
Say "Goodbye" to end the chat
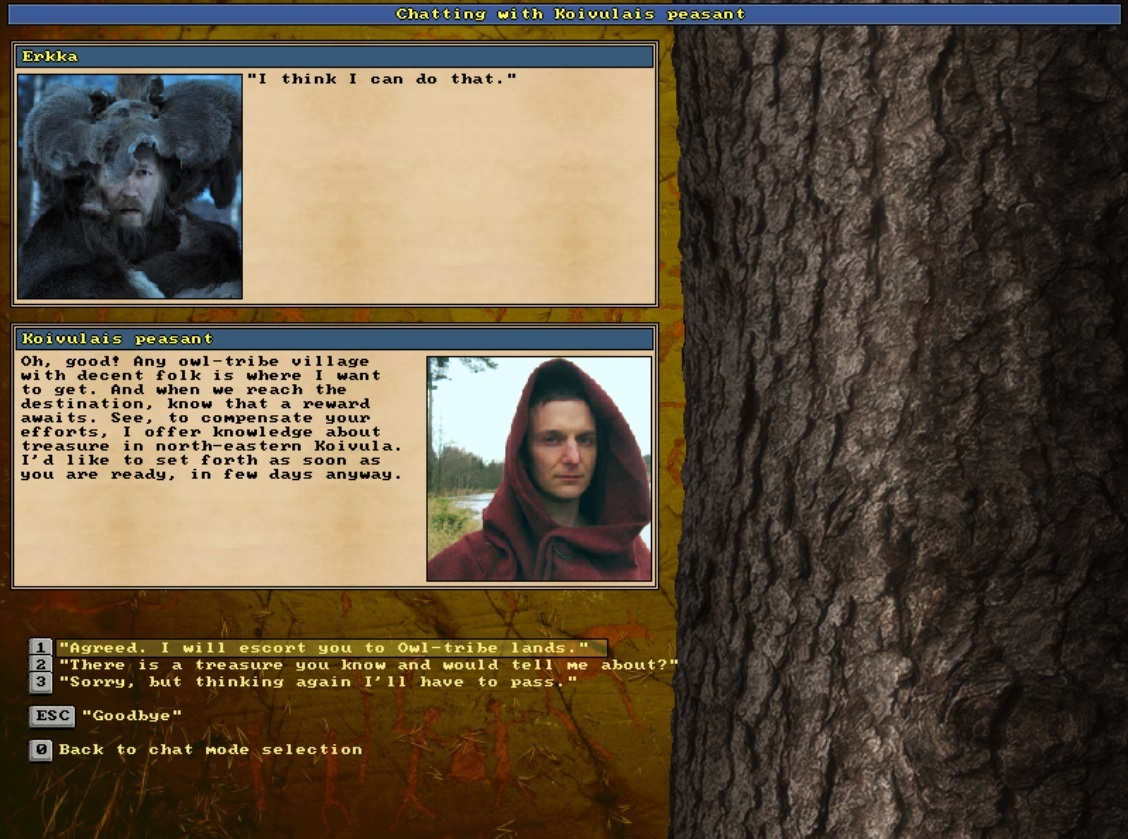pos(132,716)
